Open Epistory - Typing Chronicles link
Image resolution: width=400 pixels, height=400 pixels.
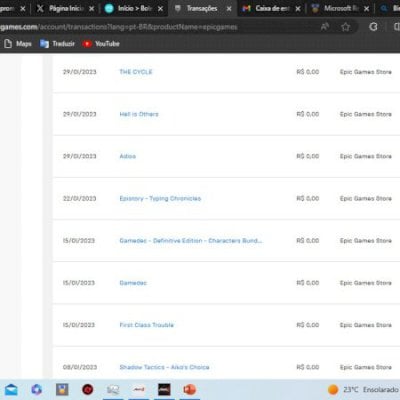(160, 198)
